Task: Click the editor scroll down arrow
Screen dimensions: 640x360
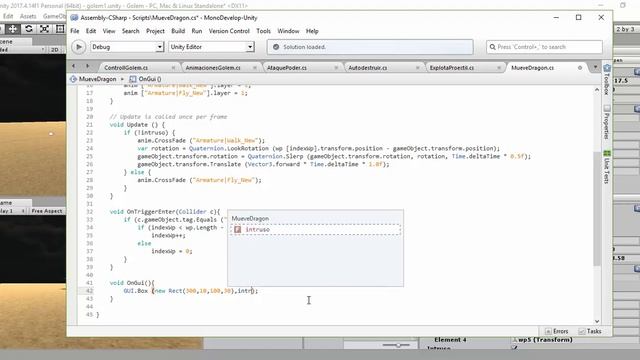Action: pos(597,322)
